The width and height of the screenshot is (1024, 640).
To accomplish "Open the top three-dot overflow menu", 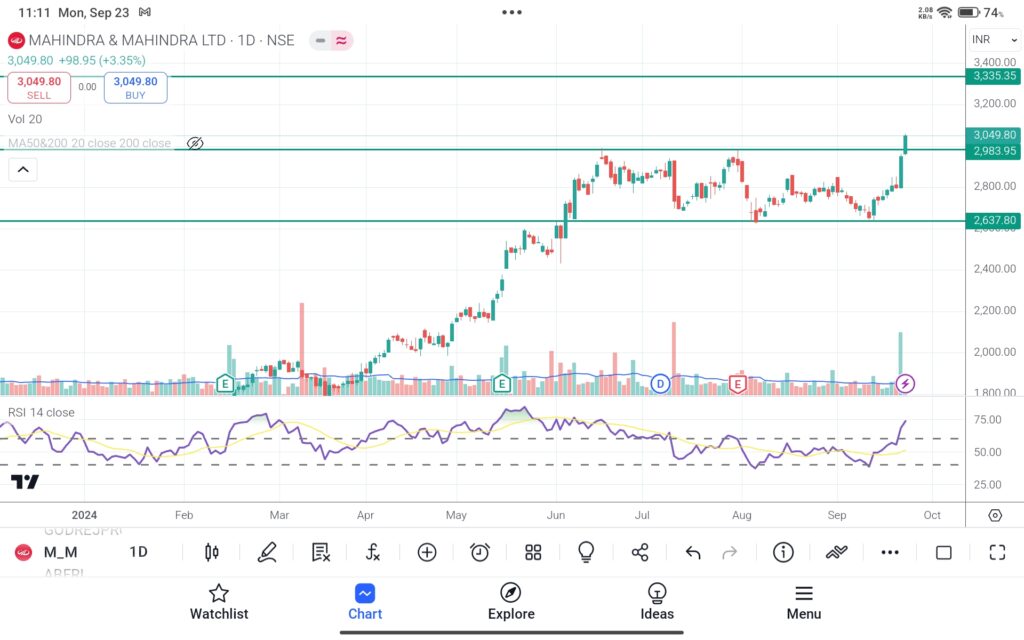I will pos(512,12).
